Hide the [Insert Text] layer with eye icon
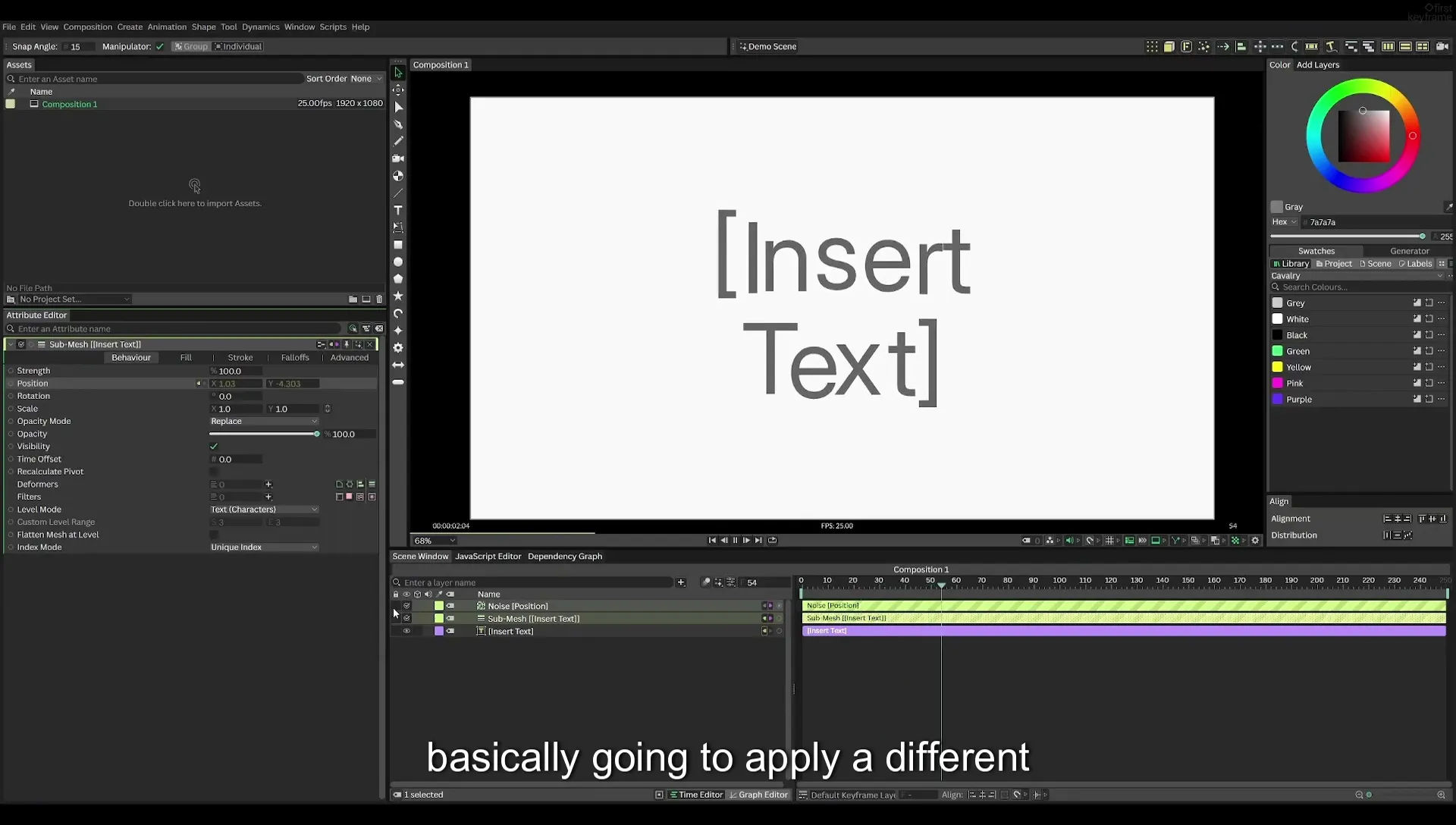Screen dimensions: 1456x825 click(x=406, y=632)
